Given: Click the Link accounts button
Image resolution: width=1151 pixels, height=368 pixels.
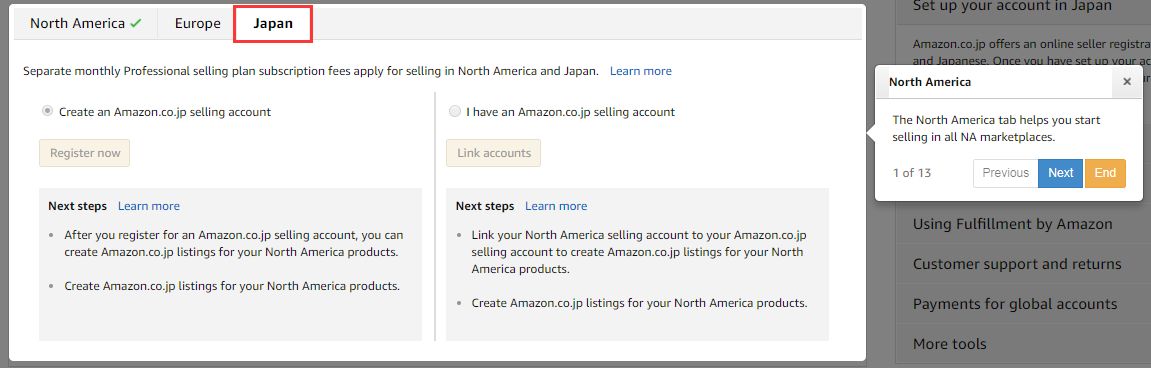Looking at the screenshot, I should pos(493,153).
